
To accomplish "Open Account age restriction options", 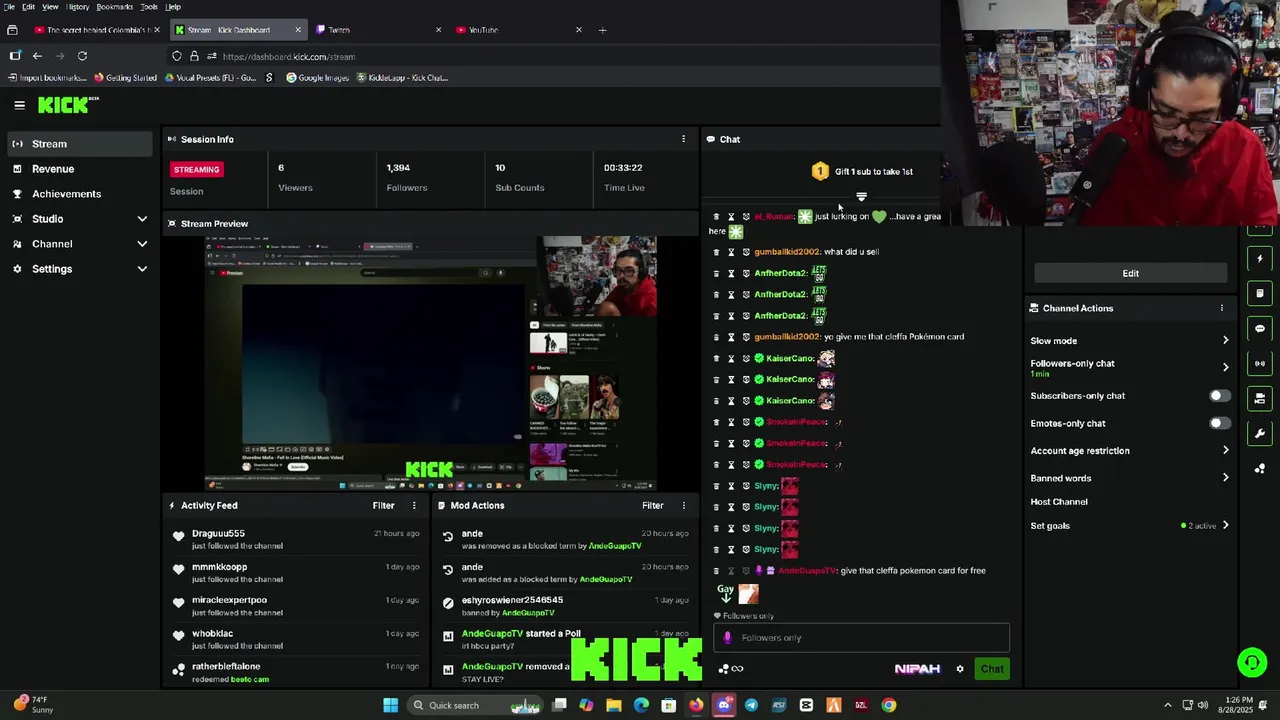I will point(1130,451).
